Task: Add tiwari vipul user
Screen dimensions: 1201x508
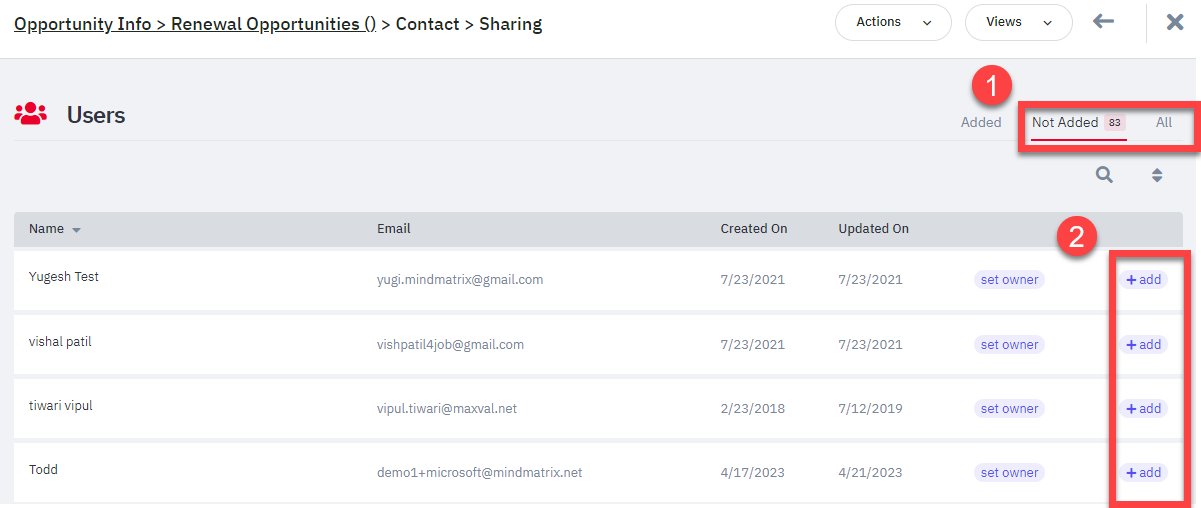Action: [1143, 408]
